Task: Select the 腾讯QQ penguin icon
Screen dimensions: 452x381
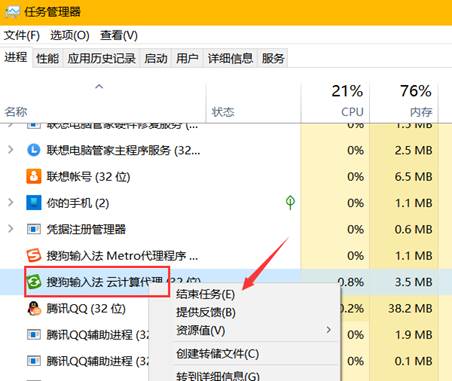Action: coord(34,308)
